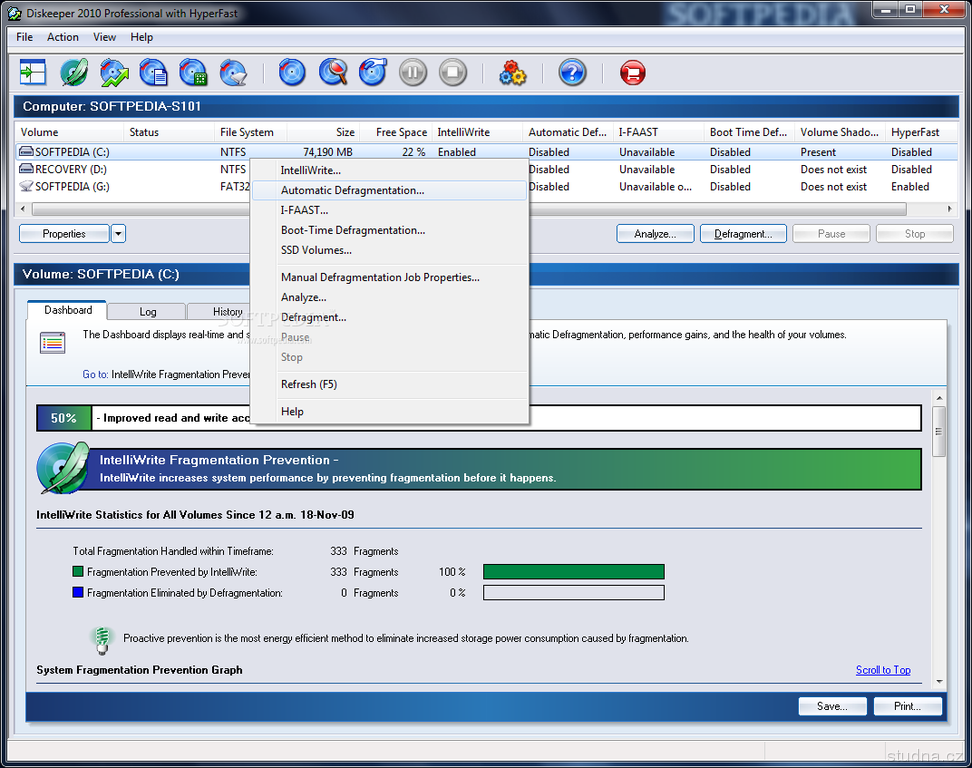Open help via blue question mark icon
Viewport: 972px width, 768px height.
pos(572,72)
